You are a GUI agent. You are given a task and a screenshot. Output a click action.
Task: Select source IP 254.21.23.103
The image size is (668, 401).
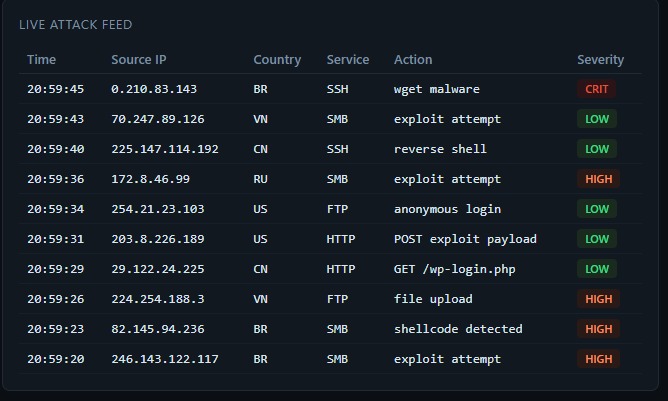[158, 209]
